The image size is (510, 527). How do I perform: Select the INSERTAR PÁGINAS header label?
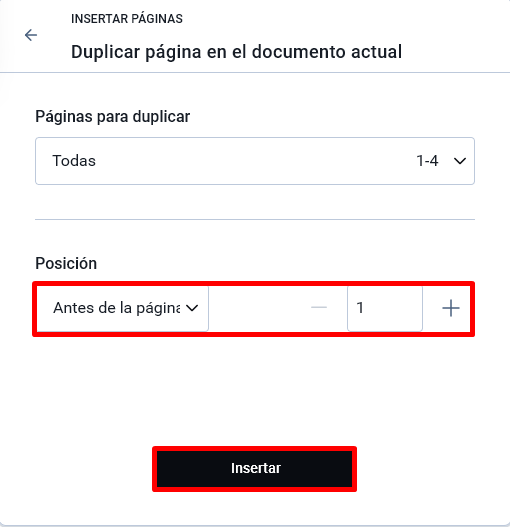click(127, 19)
